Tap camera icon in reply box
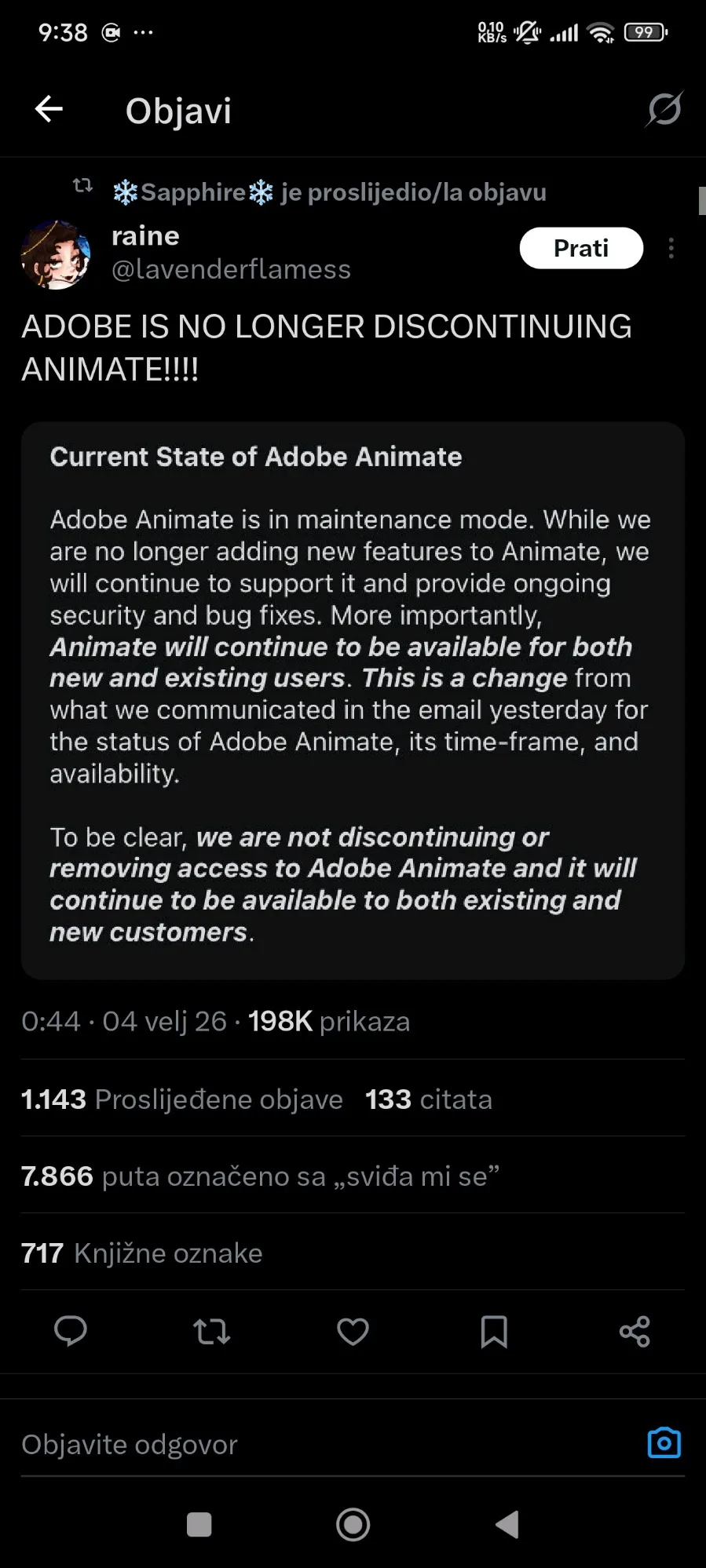The height and width of the screenshot is (1568, 706). [x=664, y=1443]
